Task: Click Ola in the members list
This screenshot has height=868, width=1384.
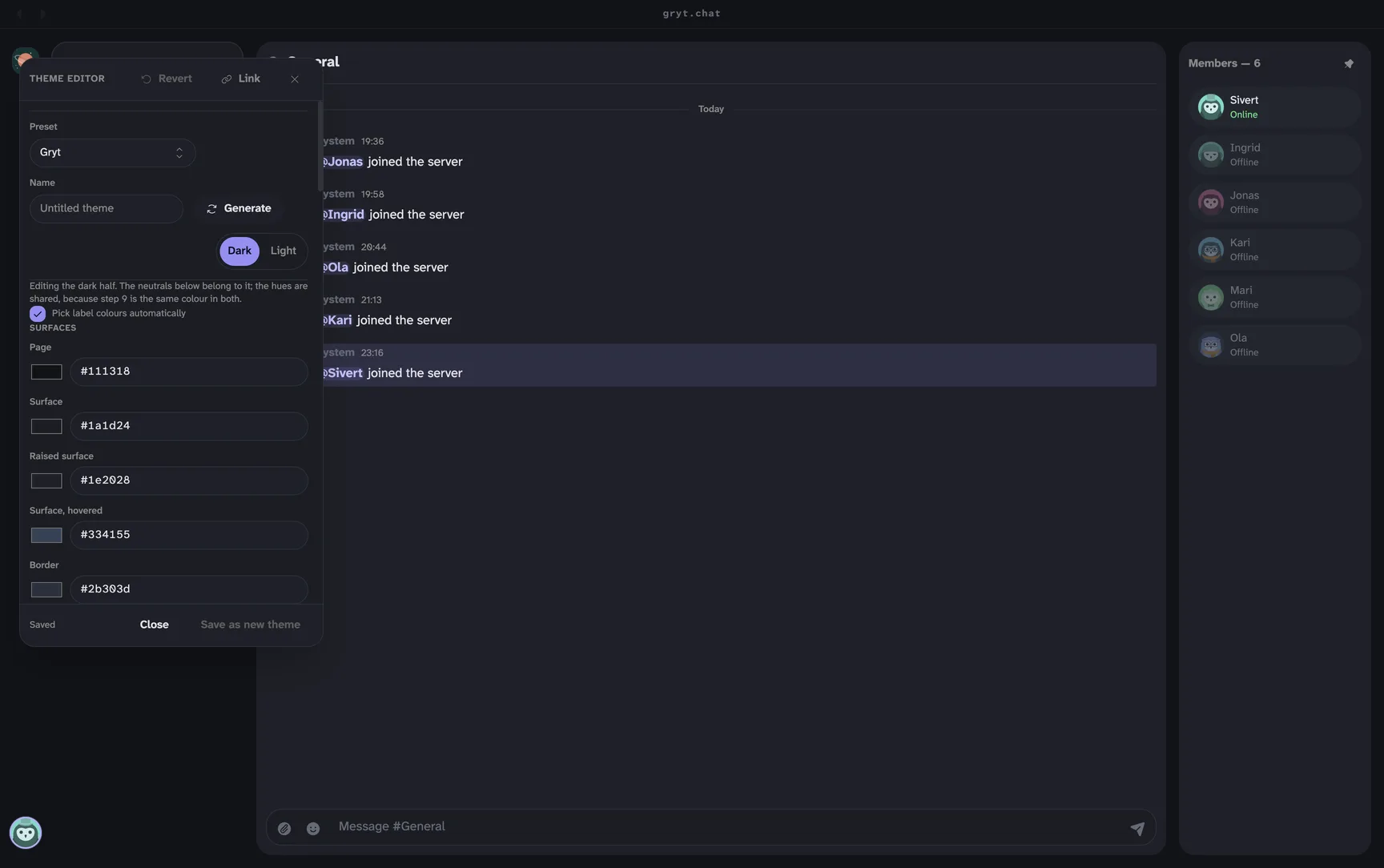Action: [x=1274, y=345]
